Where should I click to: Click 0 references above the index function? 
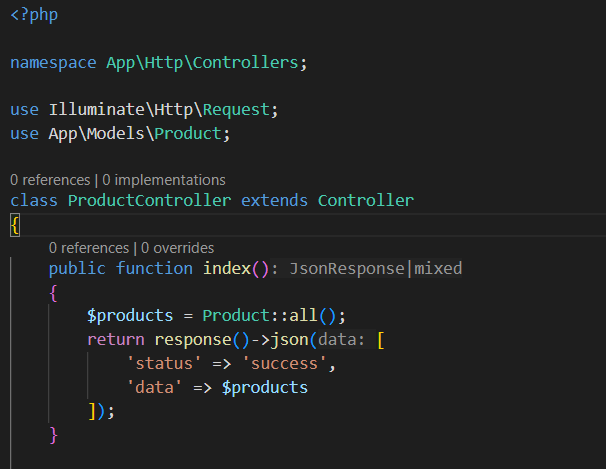(89, 248)
